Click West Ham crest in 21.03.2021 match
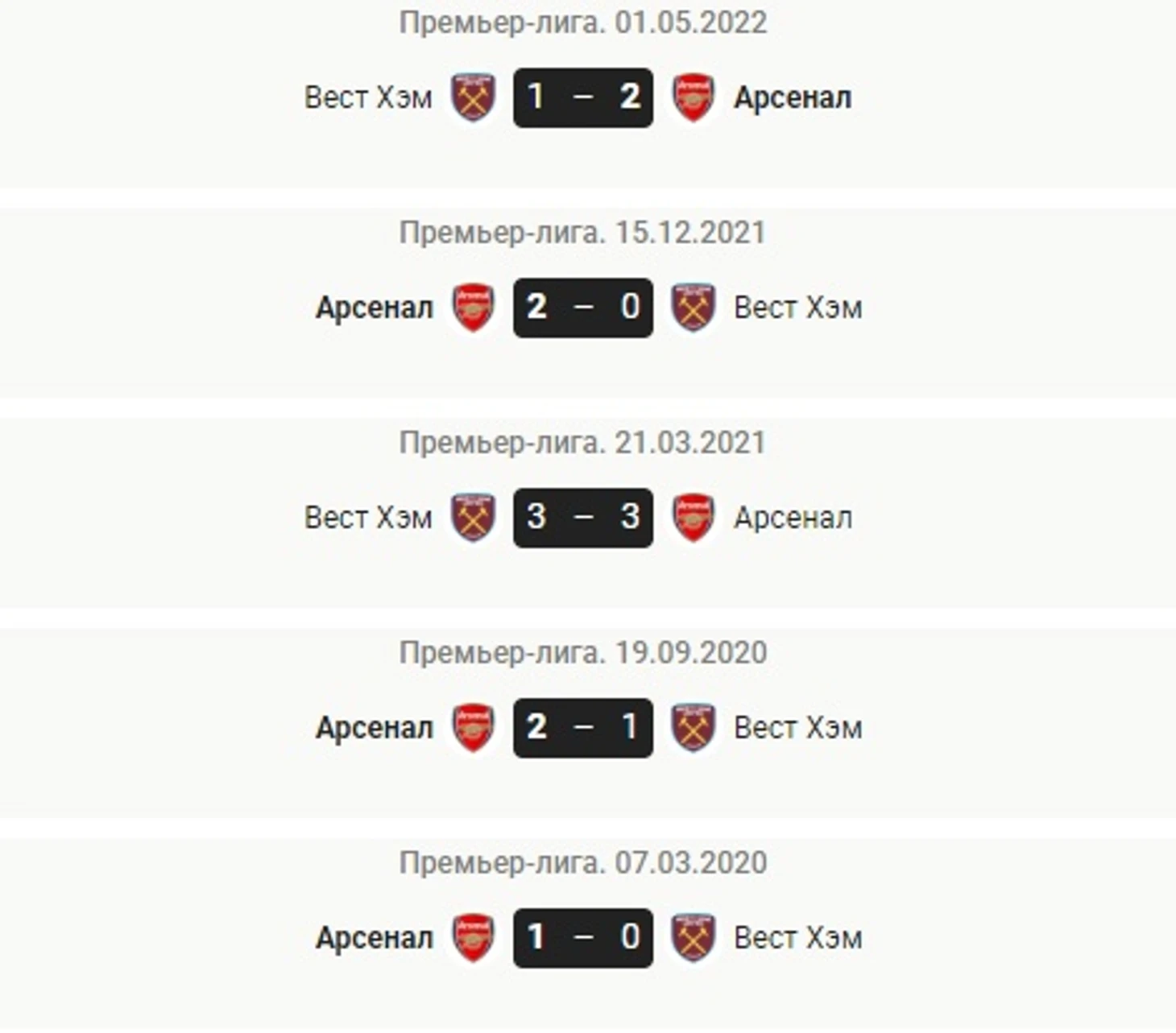 coord(473,518)
